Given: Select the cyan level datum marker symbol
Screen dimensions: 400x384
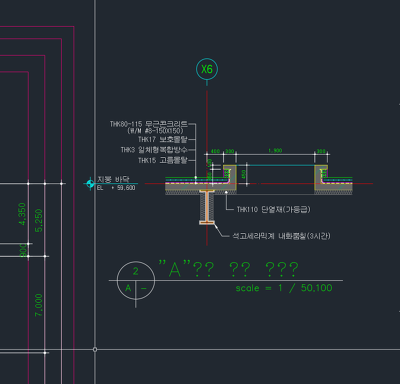Looking at the screenshot, I should coord(90,184).
